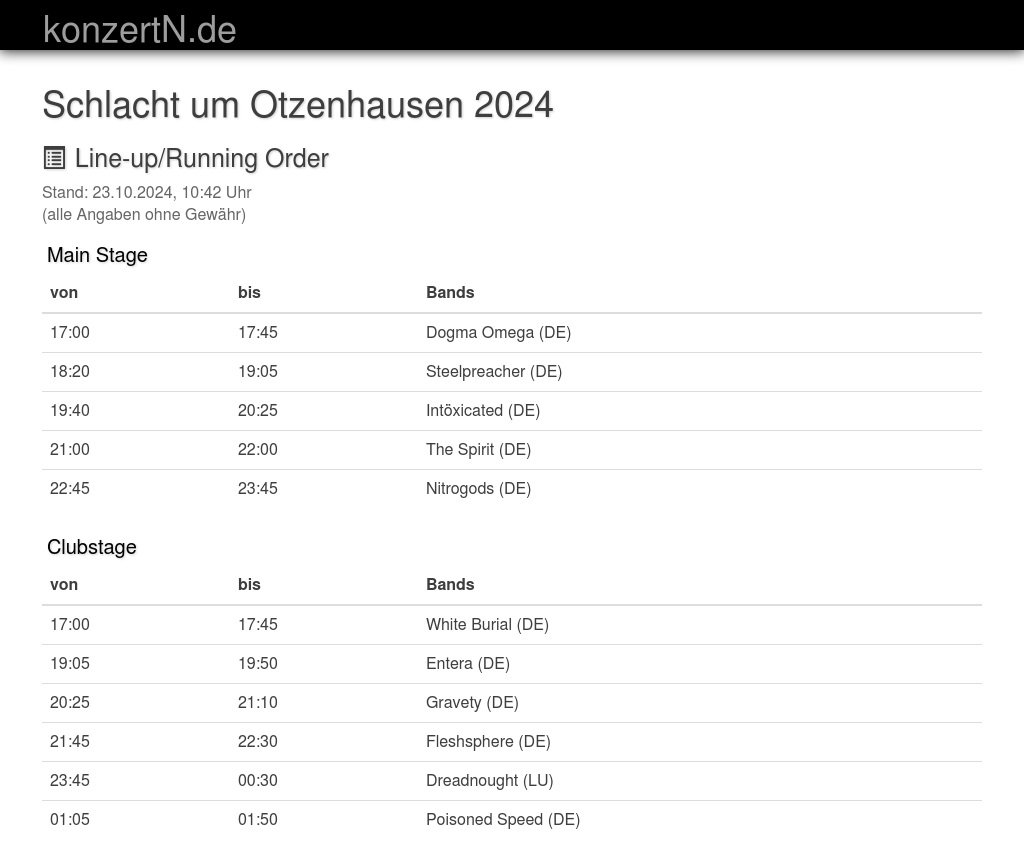Select Nitrogods (DE) in the table
This screenshot has height=859, width=1024.
478,488
